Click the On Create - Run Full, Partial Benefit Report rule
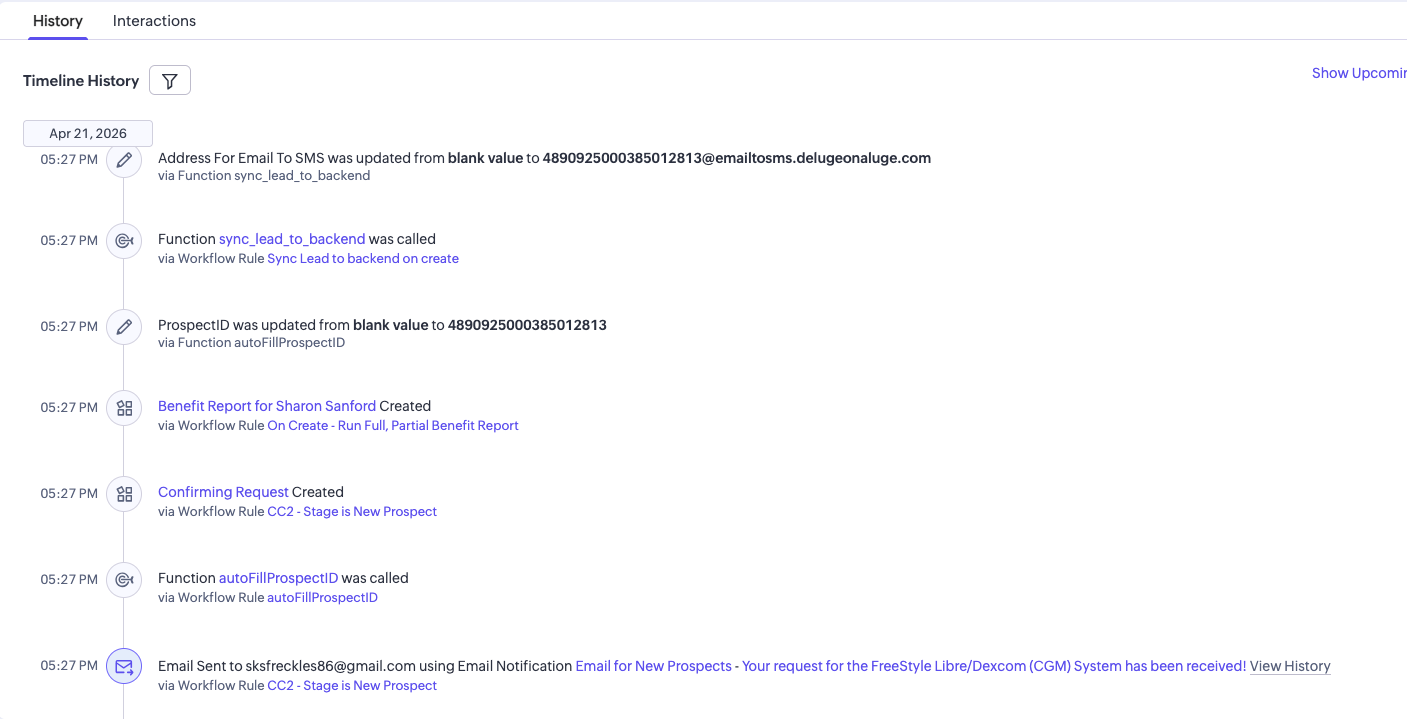This screenshot has height=719, width=1407. (393, 425)
